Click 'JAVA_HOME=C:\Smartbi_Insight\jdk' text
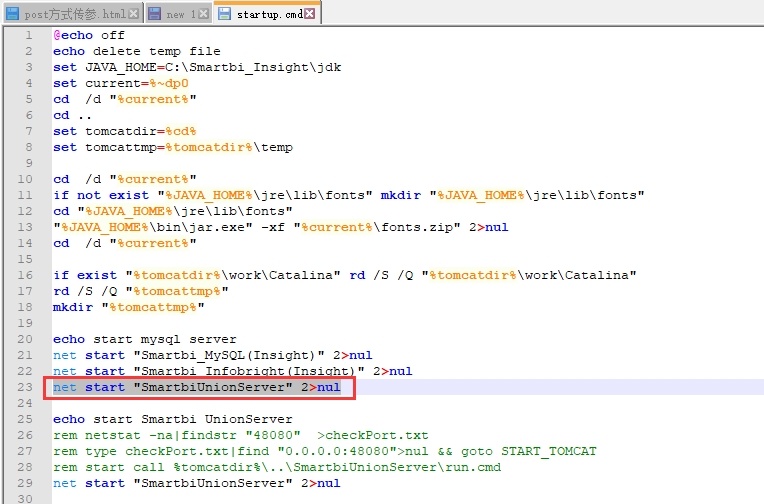The image size is (764, 504). click(x=213, y=67)
